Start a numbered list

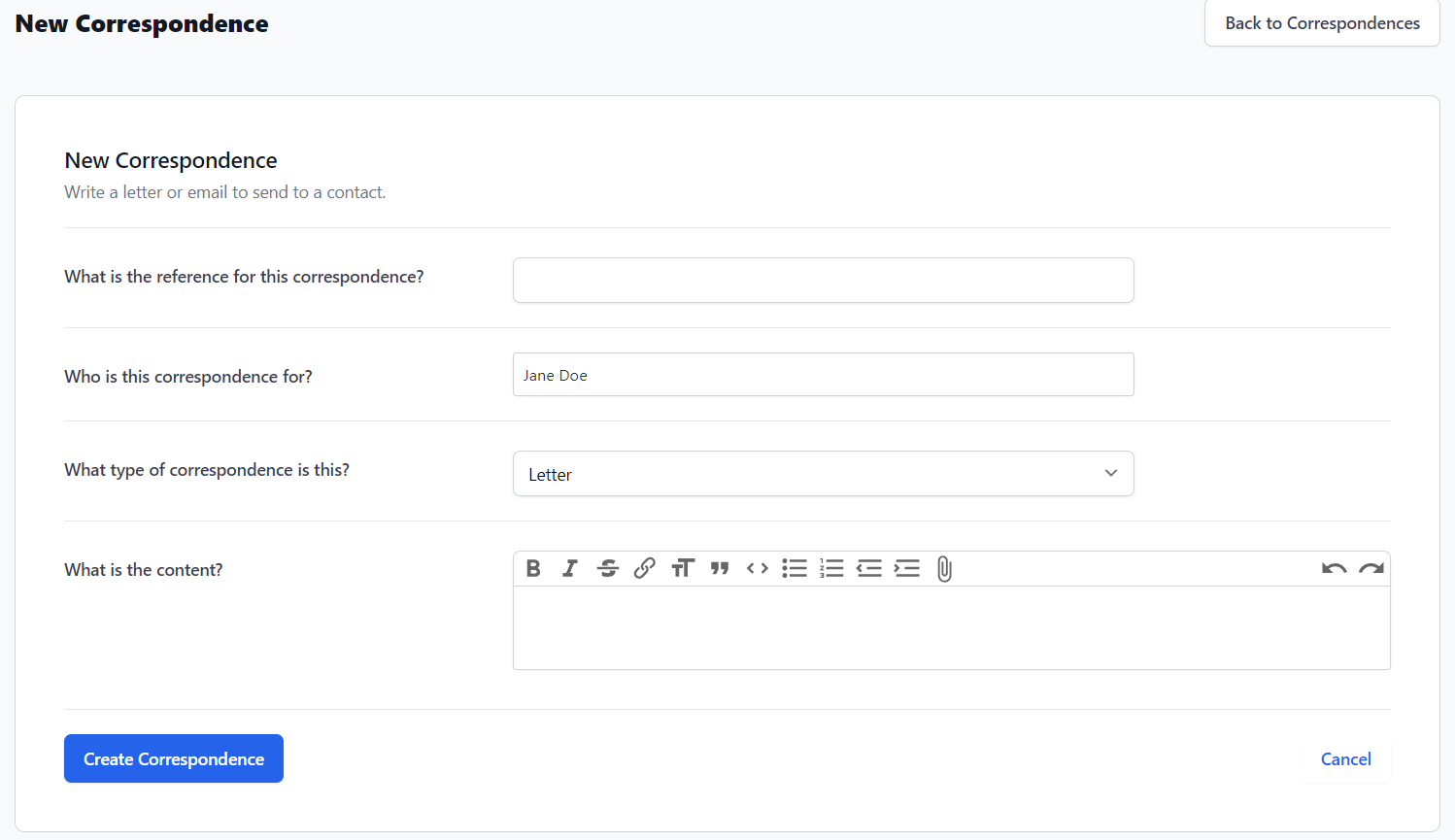coord(831,568)
